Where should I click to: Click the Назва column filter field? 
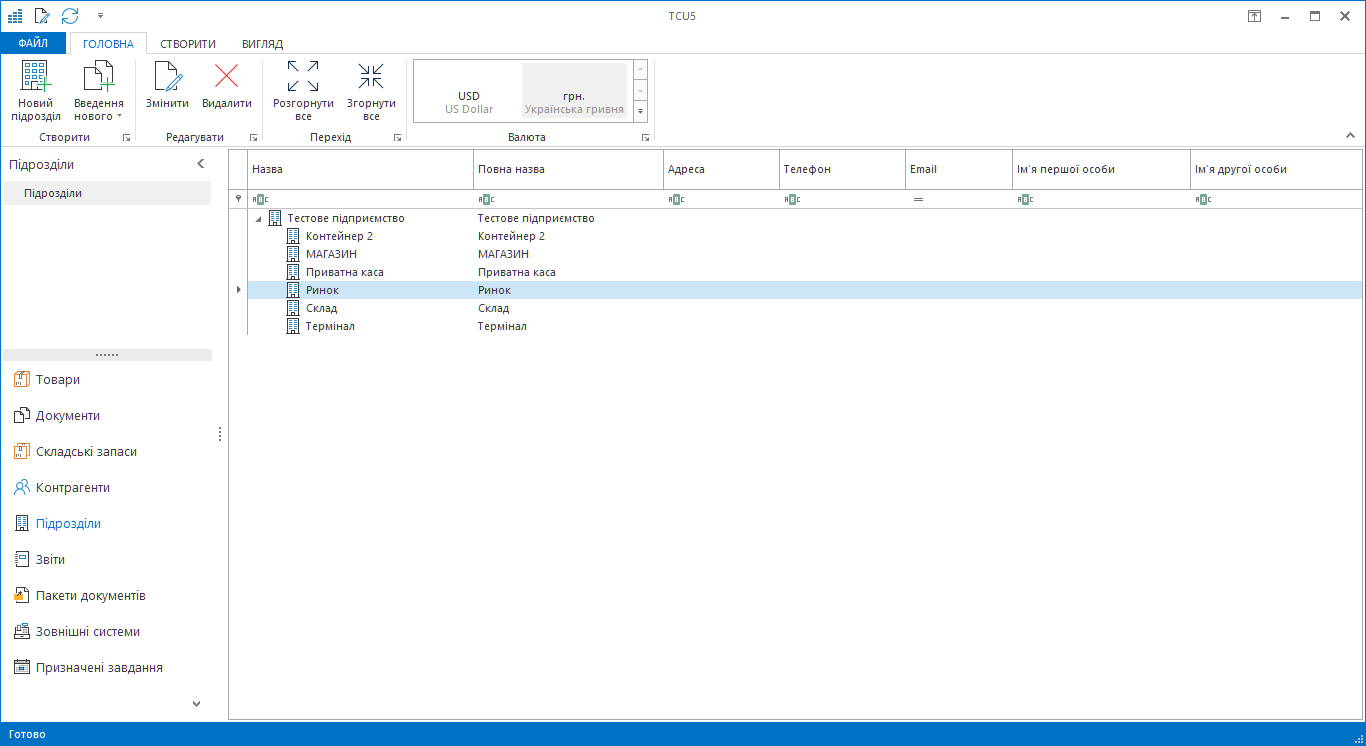pos(360,199)
